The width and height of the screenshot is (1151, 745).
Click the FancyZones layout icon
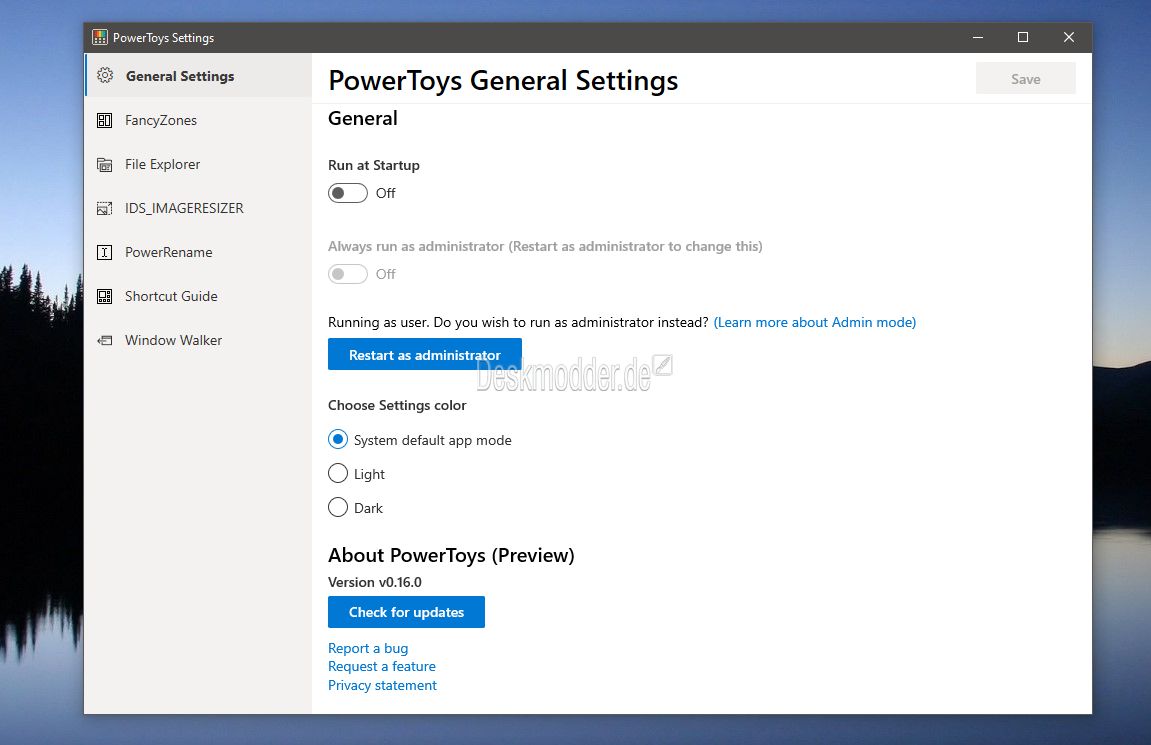(105, 120)
